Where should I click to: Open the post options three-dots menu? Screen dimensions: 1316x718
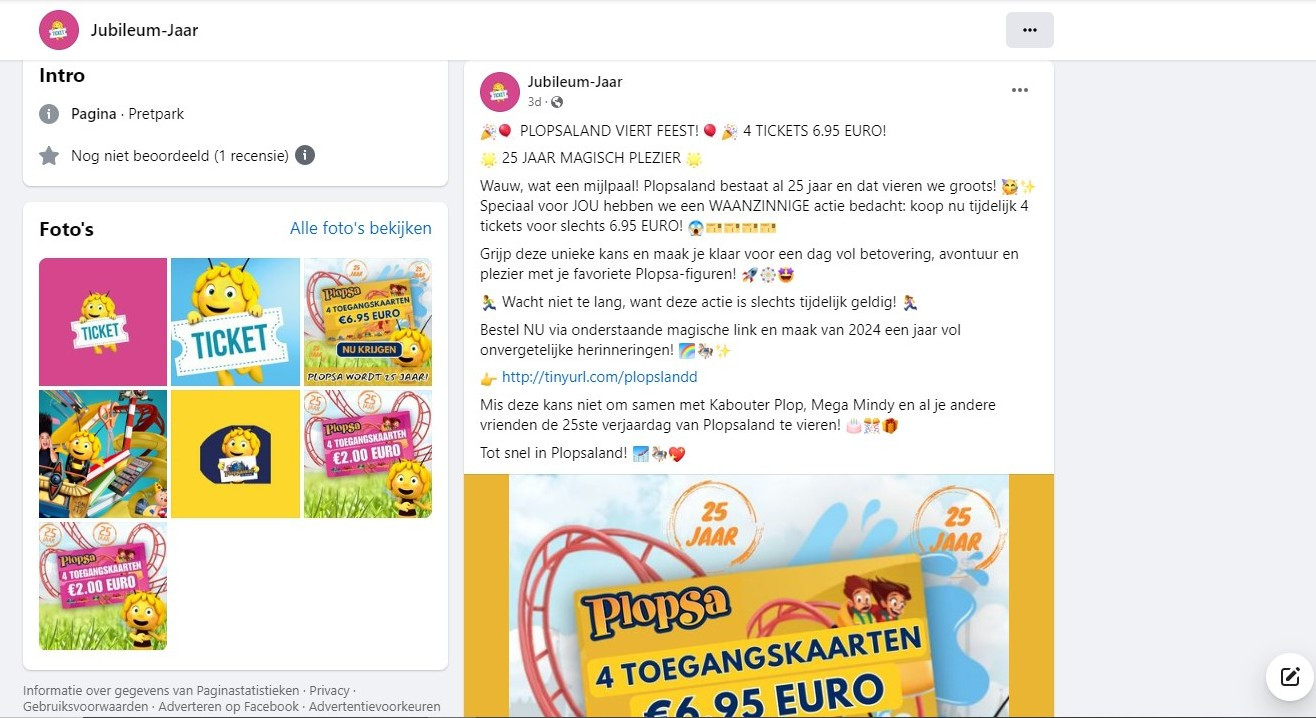point(1019,90)
